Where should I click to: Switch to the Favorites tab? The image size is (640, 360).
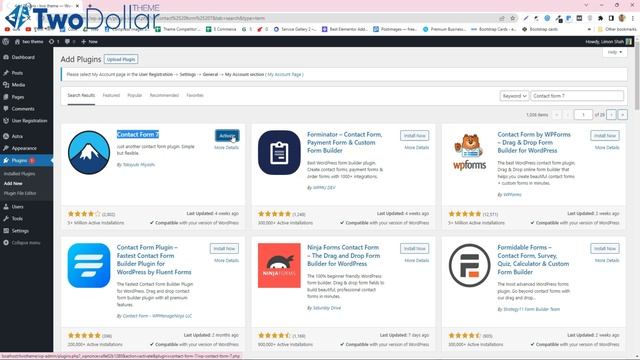click(x=195, y=96)
